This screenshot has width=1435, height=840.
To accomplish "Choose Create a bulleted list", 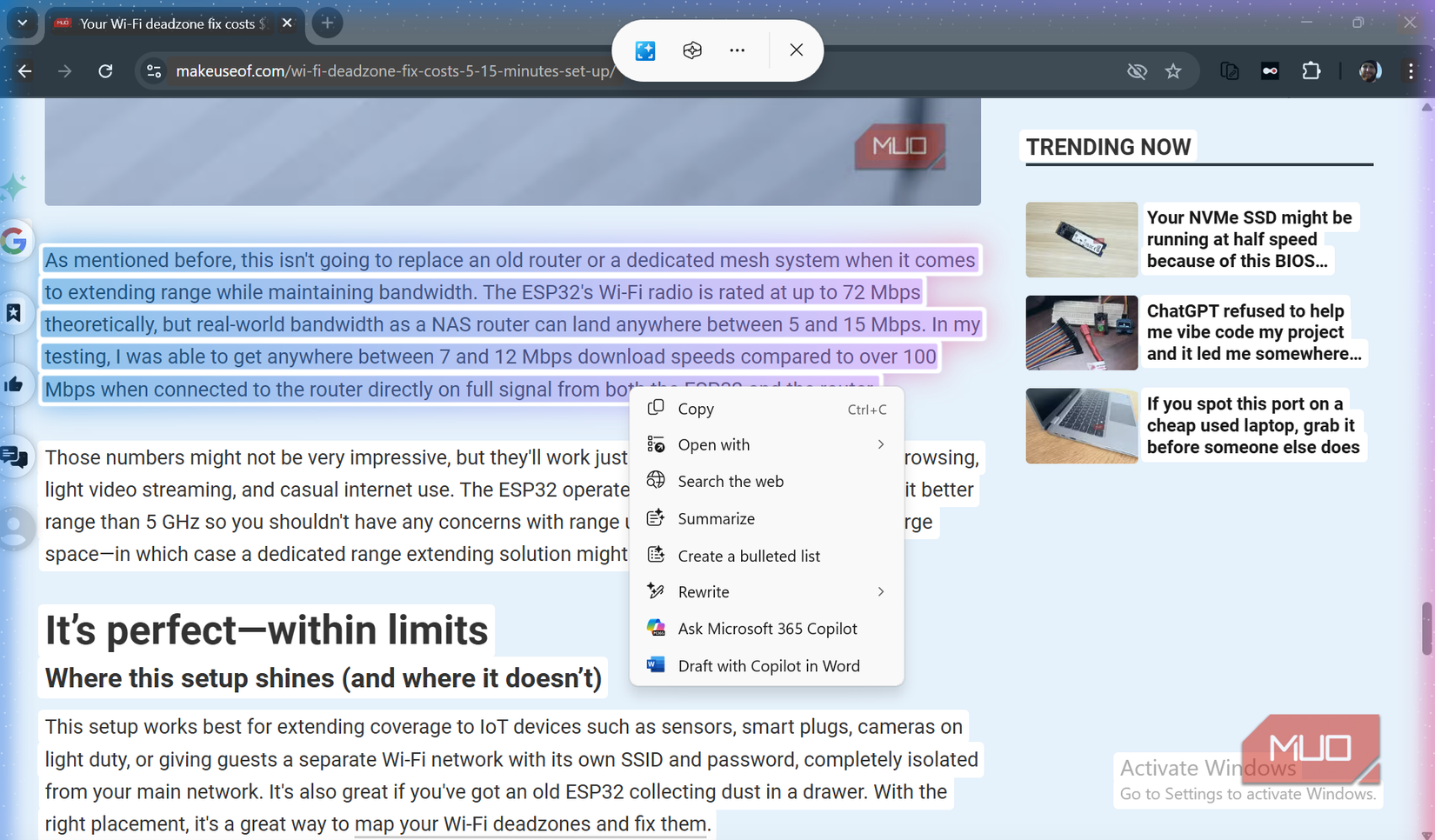I will coord(766,556).
